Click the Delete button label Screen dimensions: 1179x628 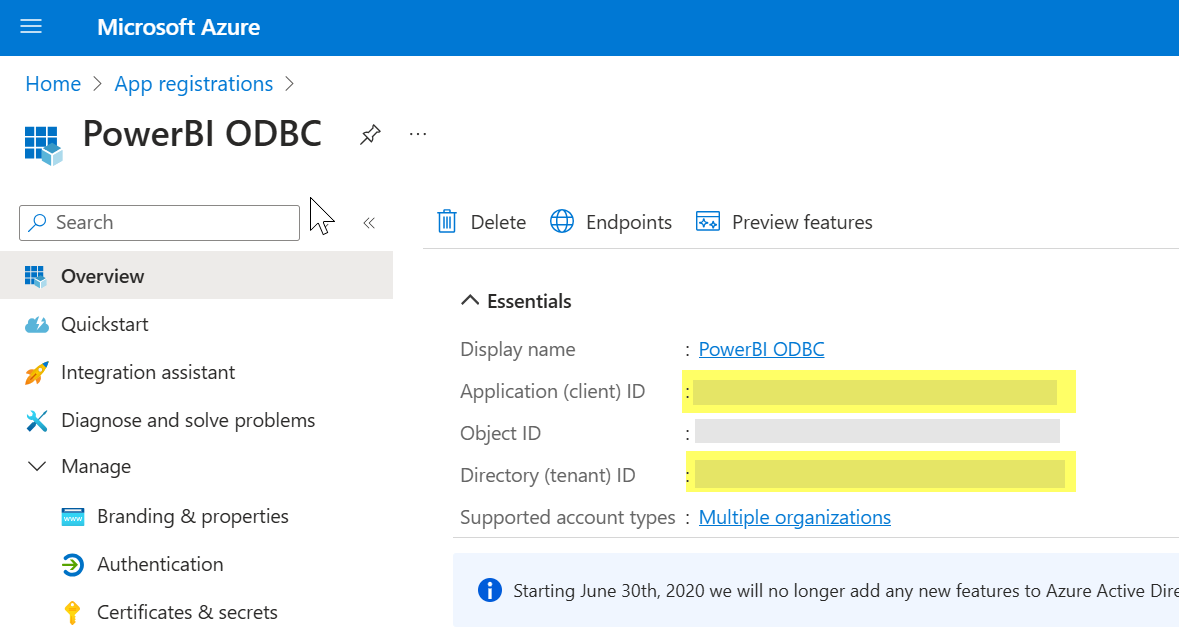pyautogui.click(x=498, y=223)
